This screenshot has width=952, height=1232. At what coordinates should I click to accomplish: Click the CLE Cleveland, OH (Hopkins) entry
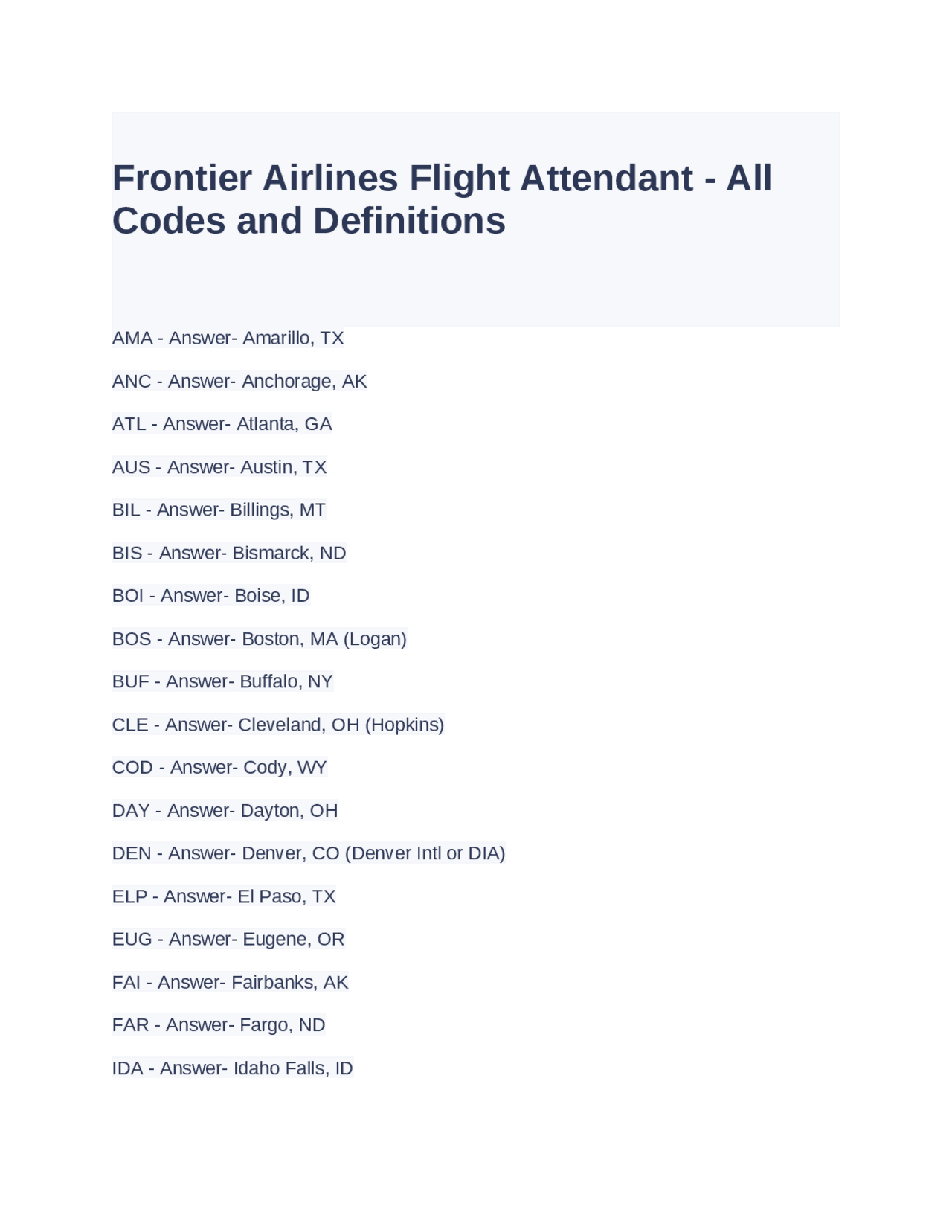point(277,725)
